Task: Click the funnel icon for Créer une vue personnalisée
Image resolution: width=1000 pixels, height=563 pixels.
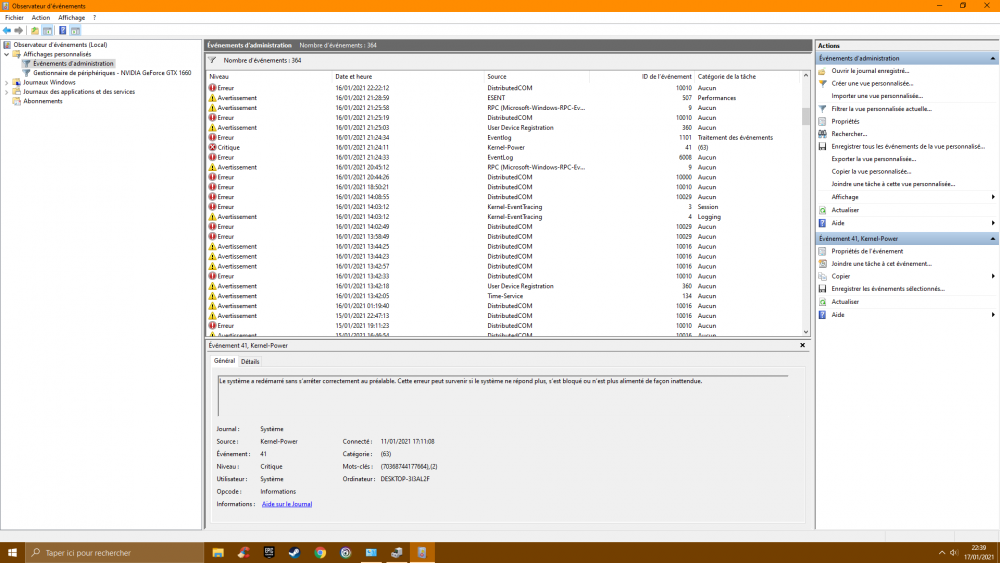Action: click(822, 84)
